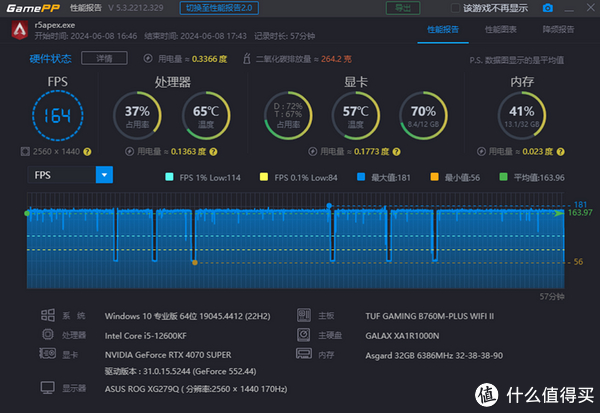Click the monitor icon for ASUS ROG

[x=48, y=388]
